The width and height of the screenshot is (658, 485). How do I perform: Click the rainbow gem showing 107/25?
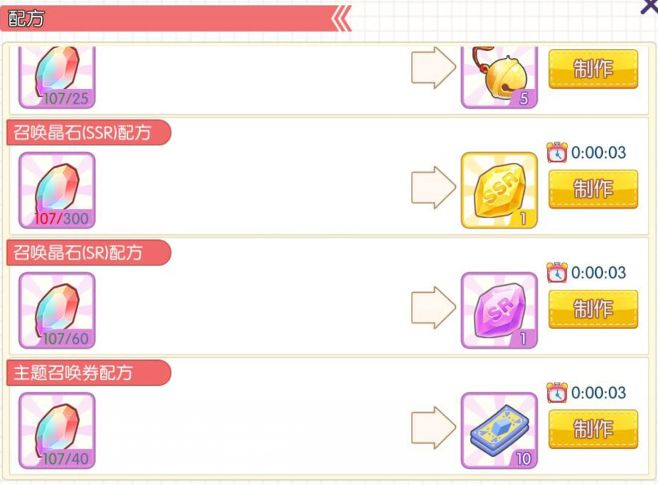(x=56, y=76)
